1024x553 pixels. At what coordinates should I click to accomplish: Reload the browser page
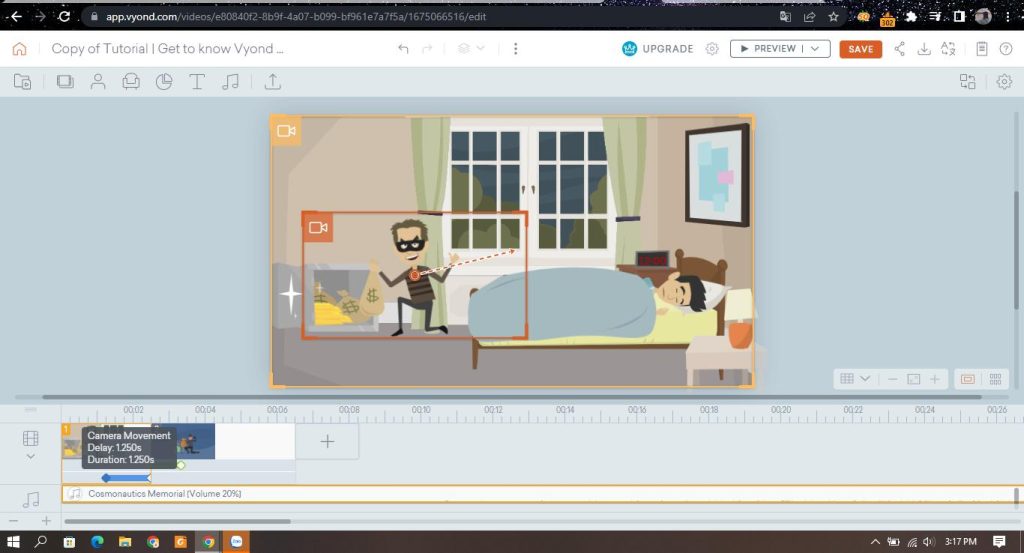64,16
